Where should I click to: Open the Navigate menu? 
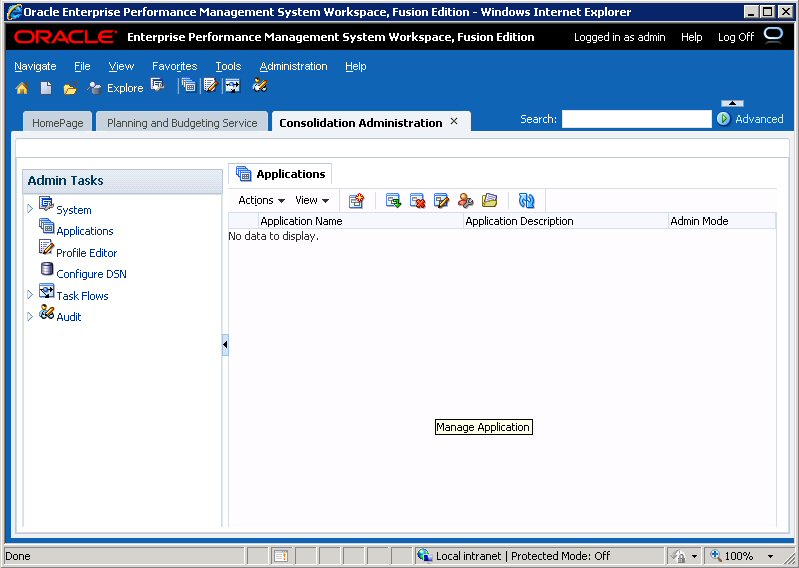[35, 66]
